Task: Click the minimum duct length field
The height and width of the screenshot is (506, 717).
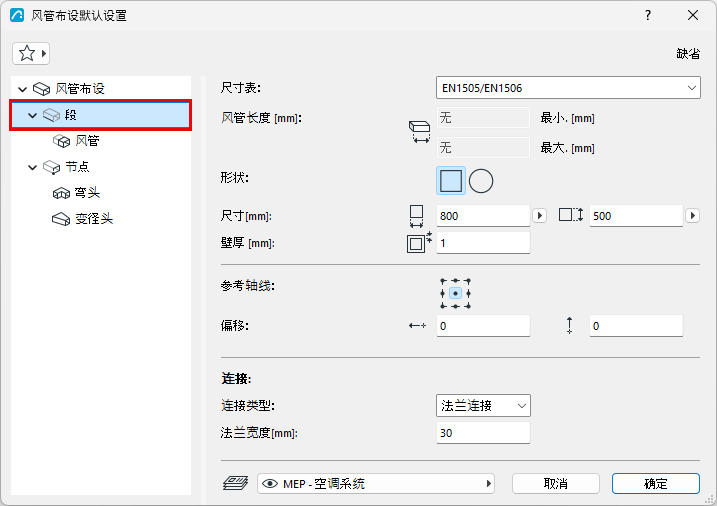Action: click(483, 118)
